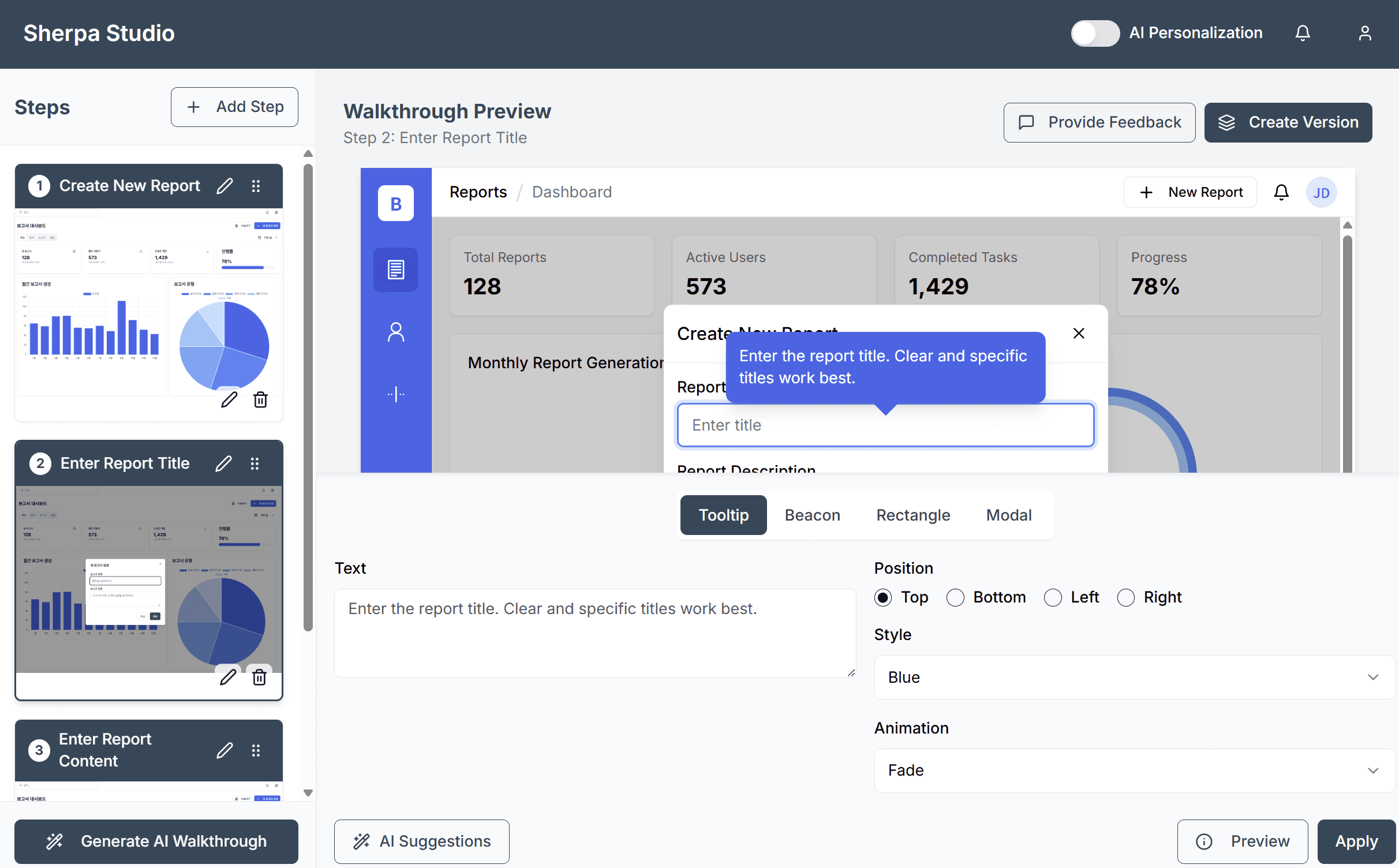Click the "Walkthrough Preview" heading
This screenshot has width=1399, height=868.
(x=447, y=111)
